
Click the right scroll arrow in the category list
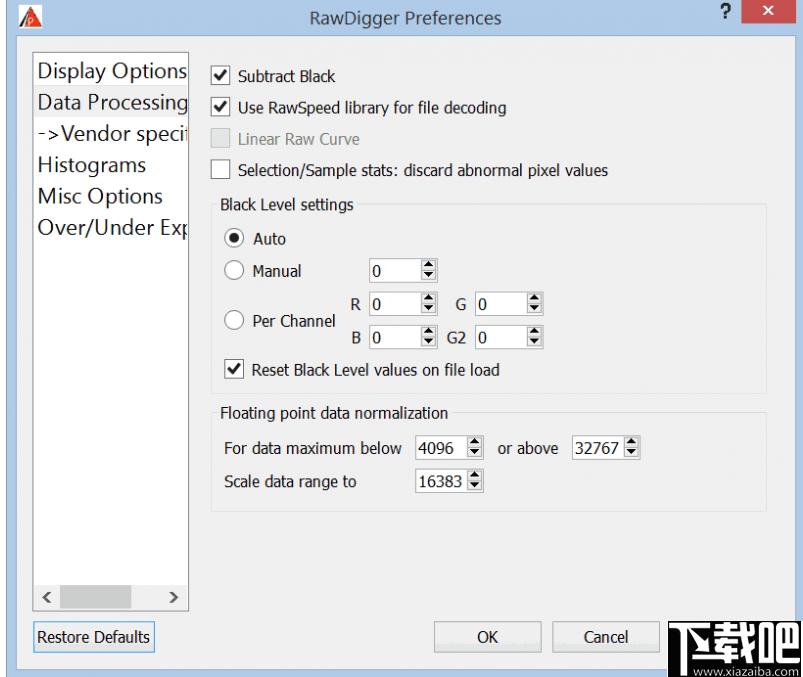pyautogui.click(x=174, y=597)
